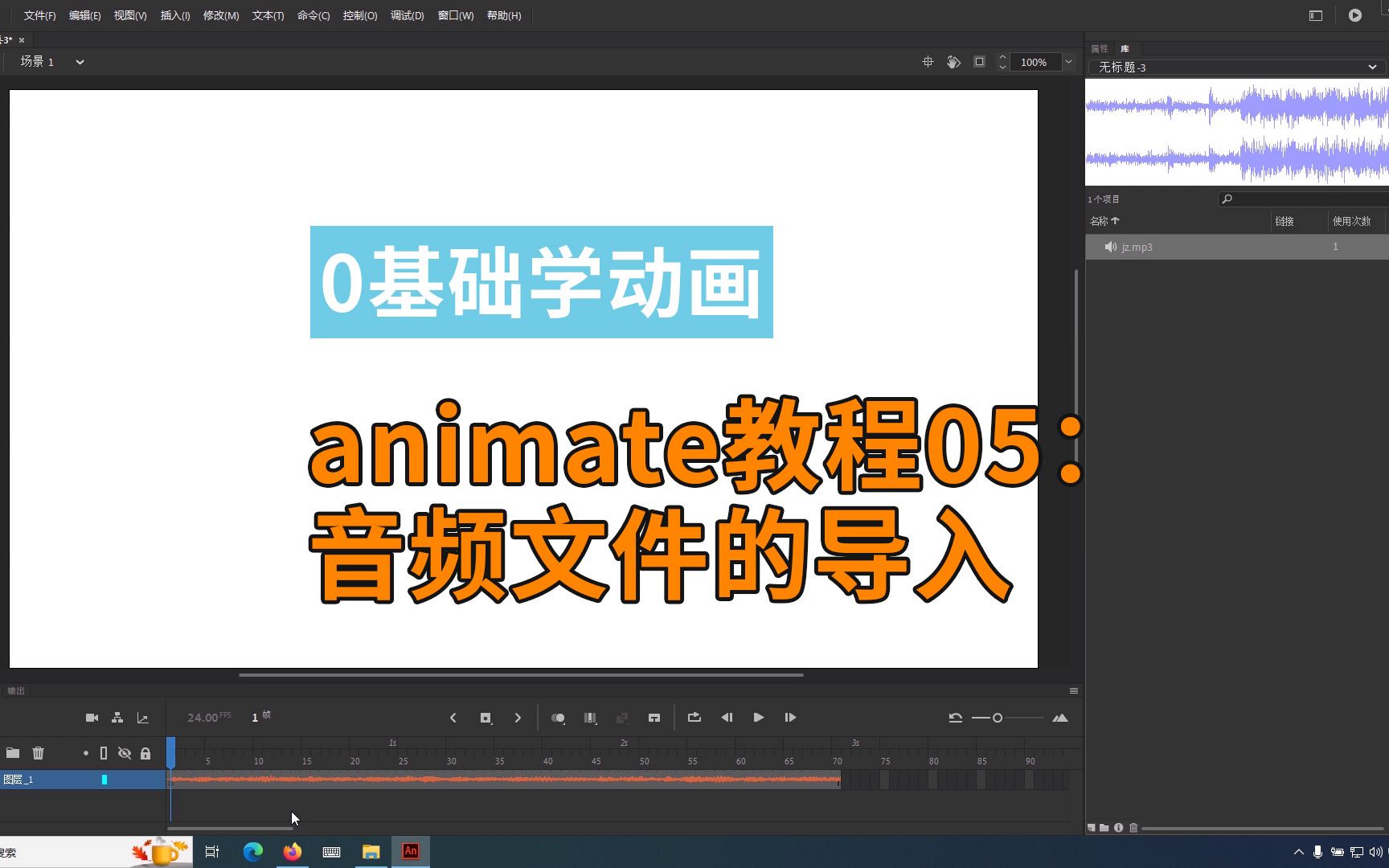Add camera icon in timeline
1389x868 pixels.
click(92, 718)
